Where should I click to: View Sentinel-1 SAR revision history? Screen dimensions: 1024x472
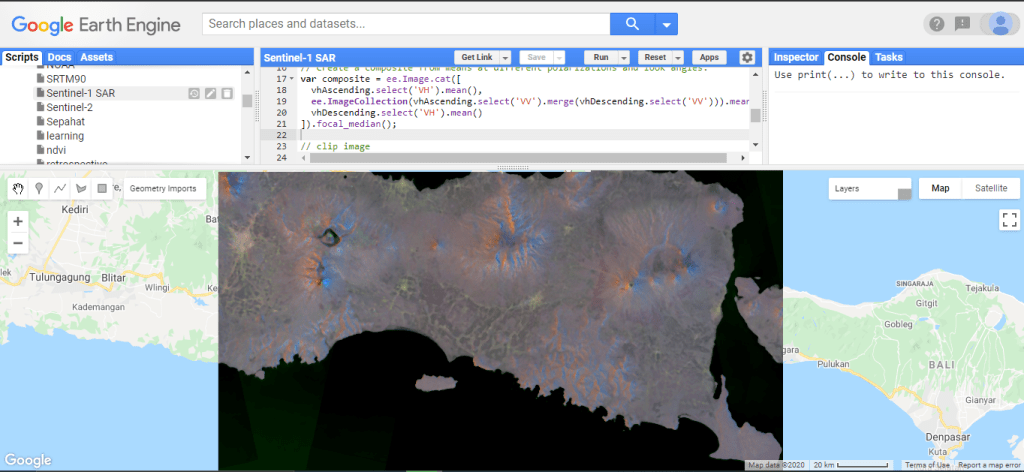pos(194,93)
